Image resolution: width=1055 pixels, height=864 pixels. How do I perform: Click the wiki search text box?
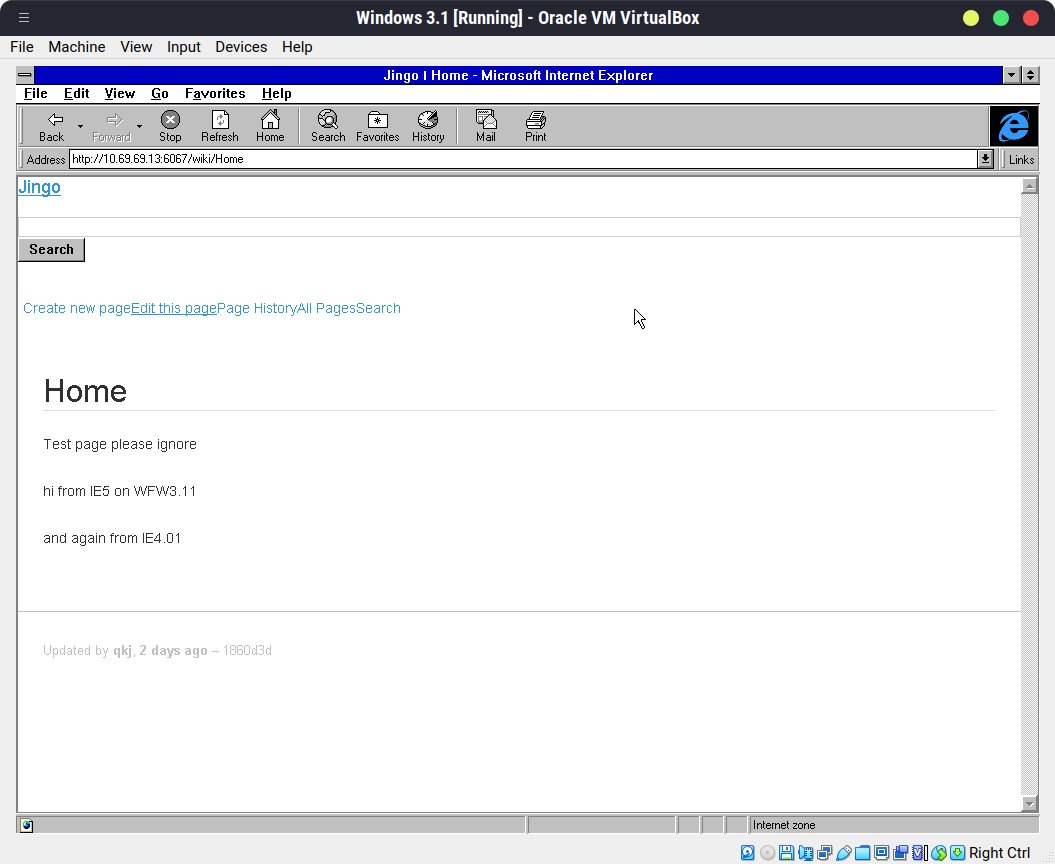[x=519, y=227]
